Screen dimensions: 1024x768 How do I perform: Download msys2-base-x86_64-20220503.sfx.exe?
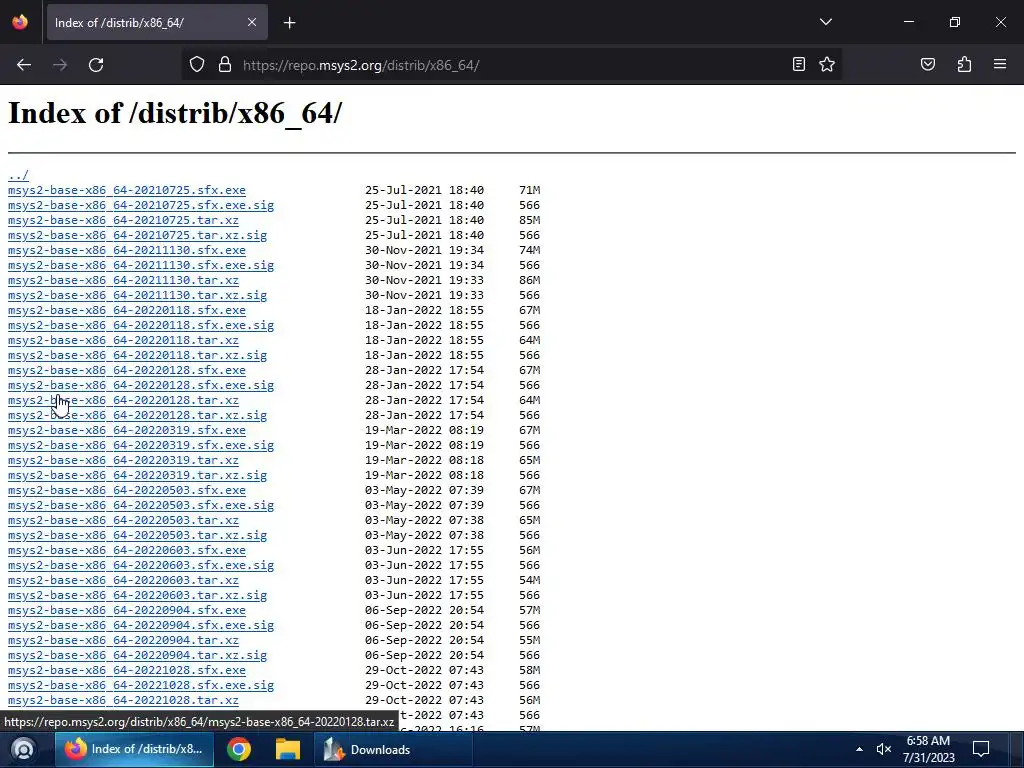(x=127, y=490)
